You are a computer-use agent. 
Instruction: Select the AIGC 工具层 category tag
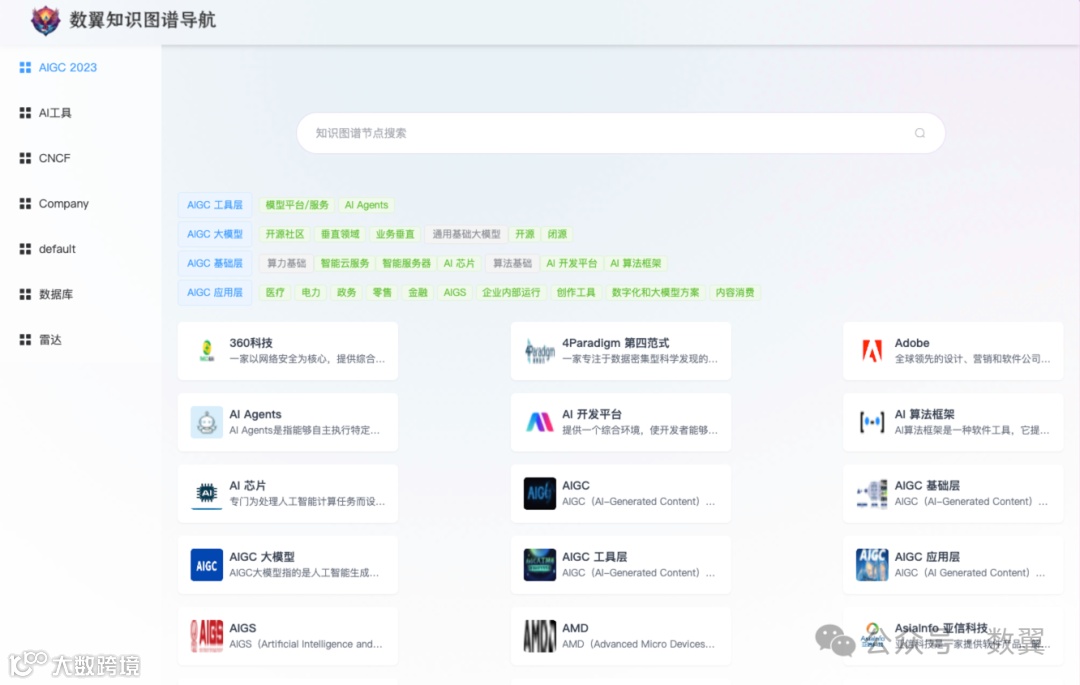[x=215, y=205]
